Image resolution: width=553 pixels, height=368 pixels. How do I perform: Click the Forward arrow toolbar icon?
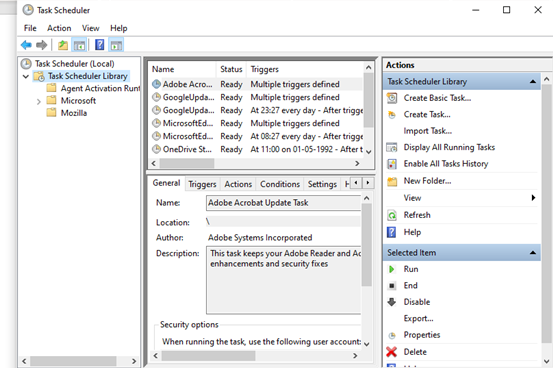(x=42, y=45)
